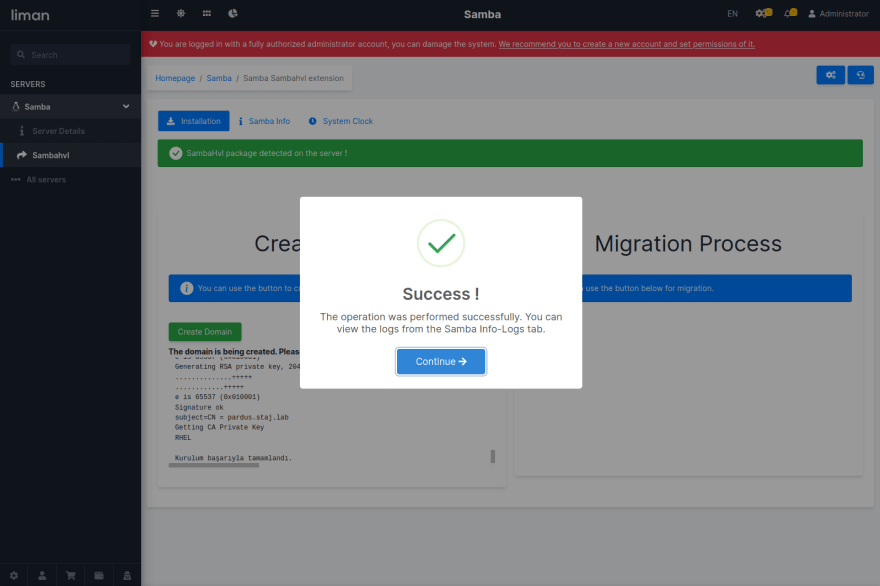The image size is (880, 586).
Task: Open the grid apps icon in navbar
Action: coord(207,13)
